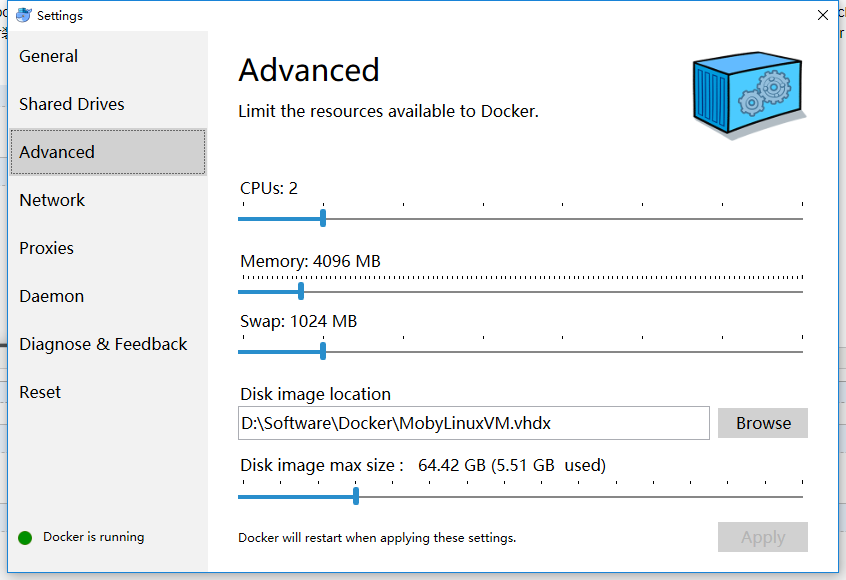
Task: Click the Memory slider thumb
Action: (301, 291)
